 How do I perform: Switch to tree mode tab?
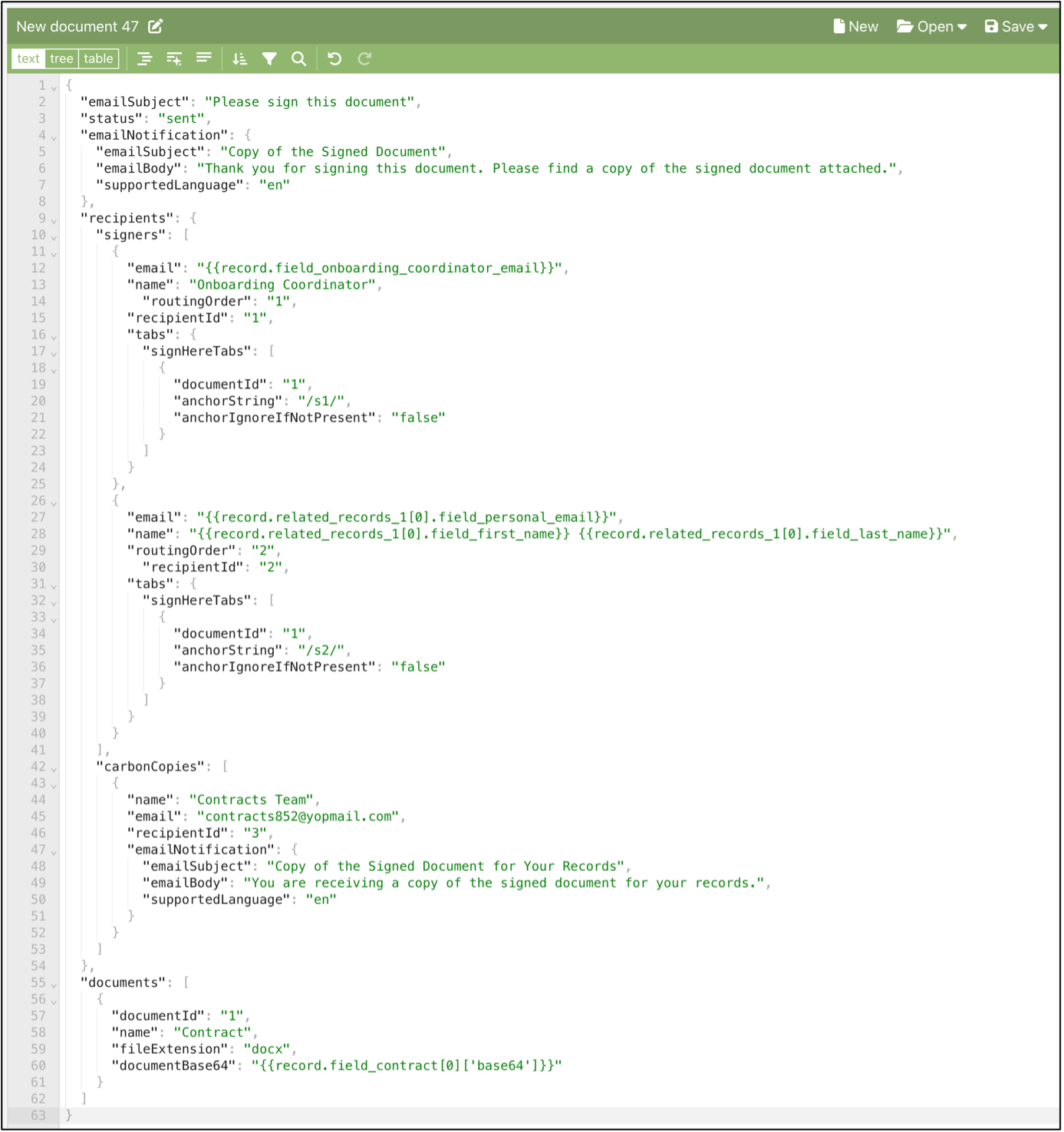(x=61, y=58)
